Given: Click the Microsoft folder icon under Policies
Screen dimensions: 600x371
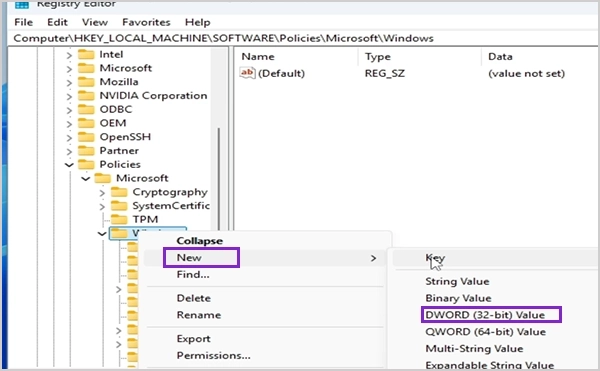Looking at the screenshot, I should [103, 178].
